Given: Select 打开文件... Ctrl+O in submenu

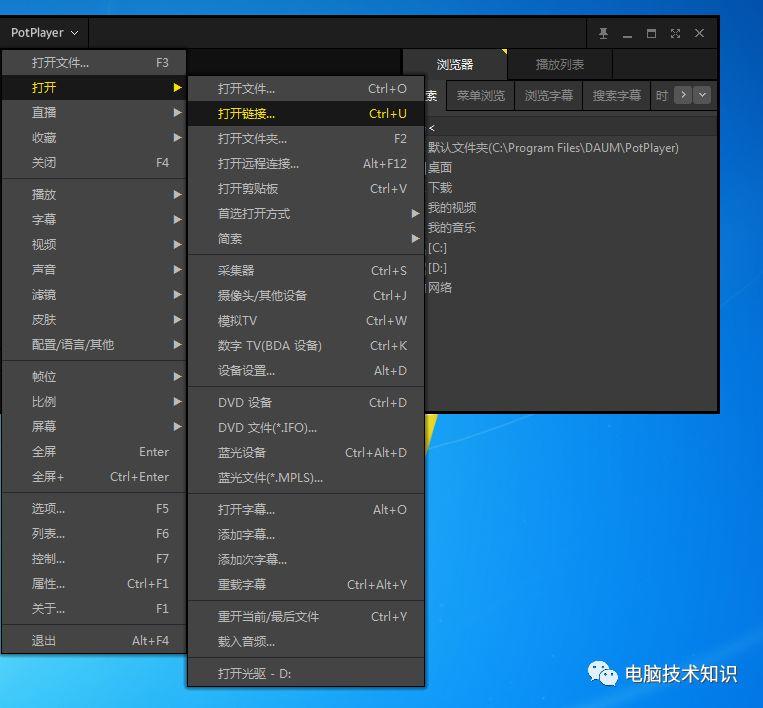Looking at the screenshot, I should 306,89.
